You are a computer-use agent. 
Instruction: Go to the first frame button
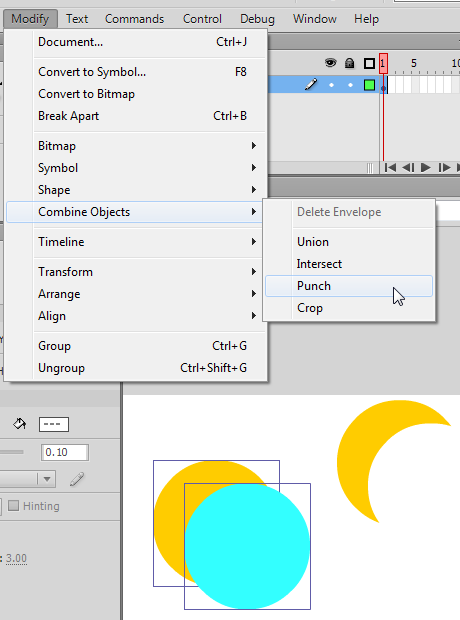tap(390, 168)
